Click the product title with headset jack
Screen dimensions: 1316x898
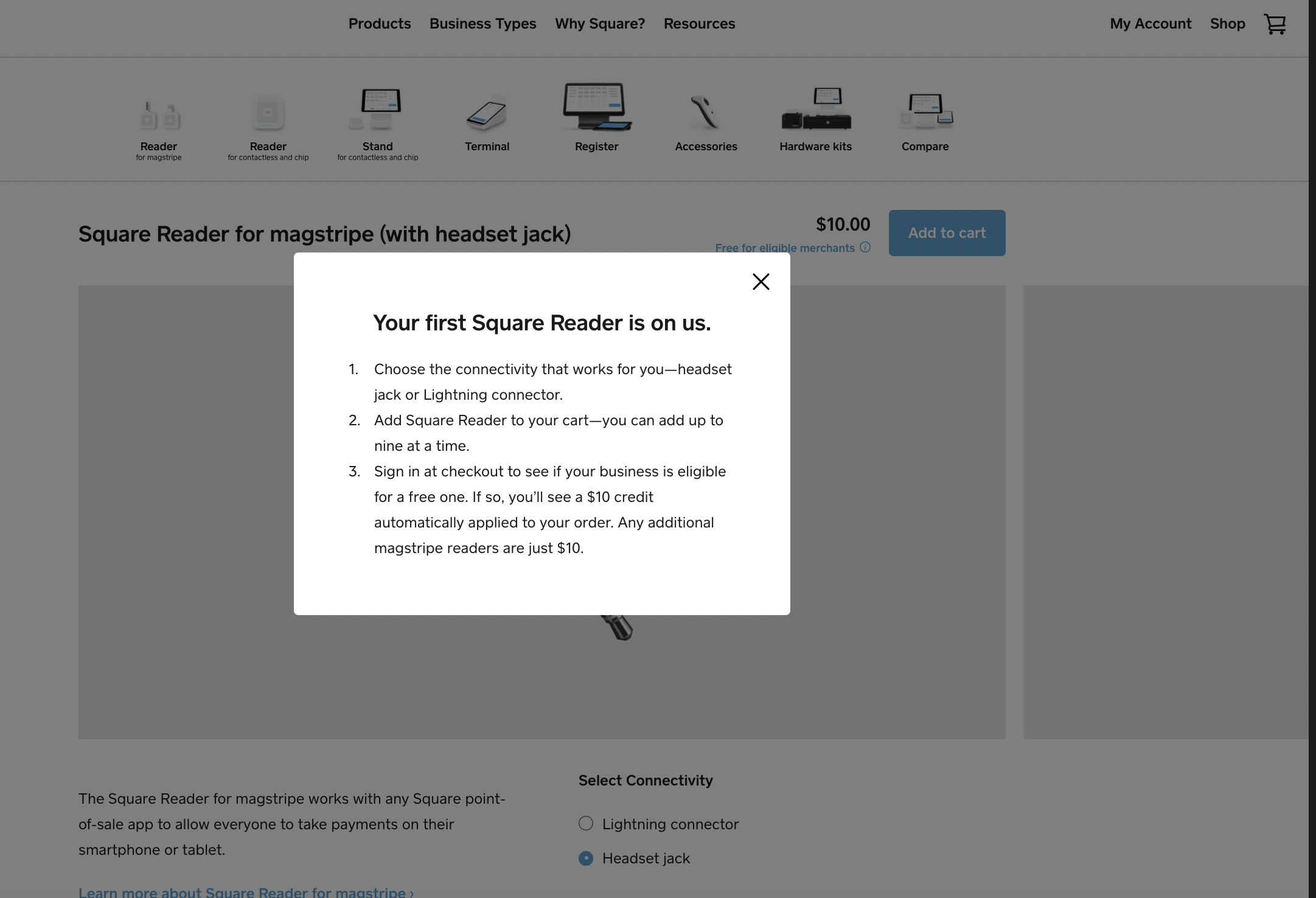pos(325,234)
